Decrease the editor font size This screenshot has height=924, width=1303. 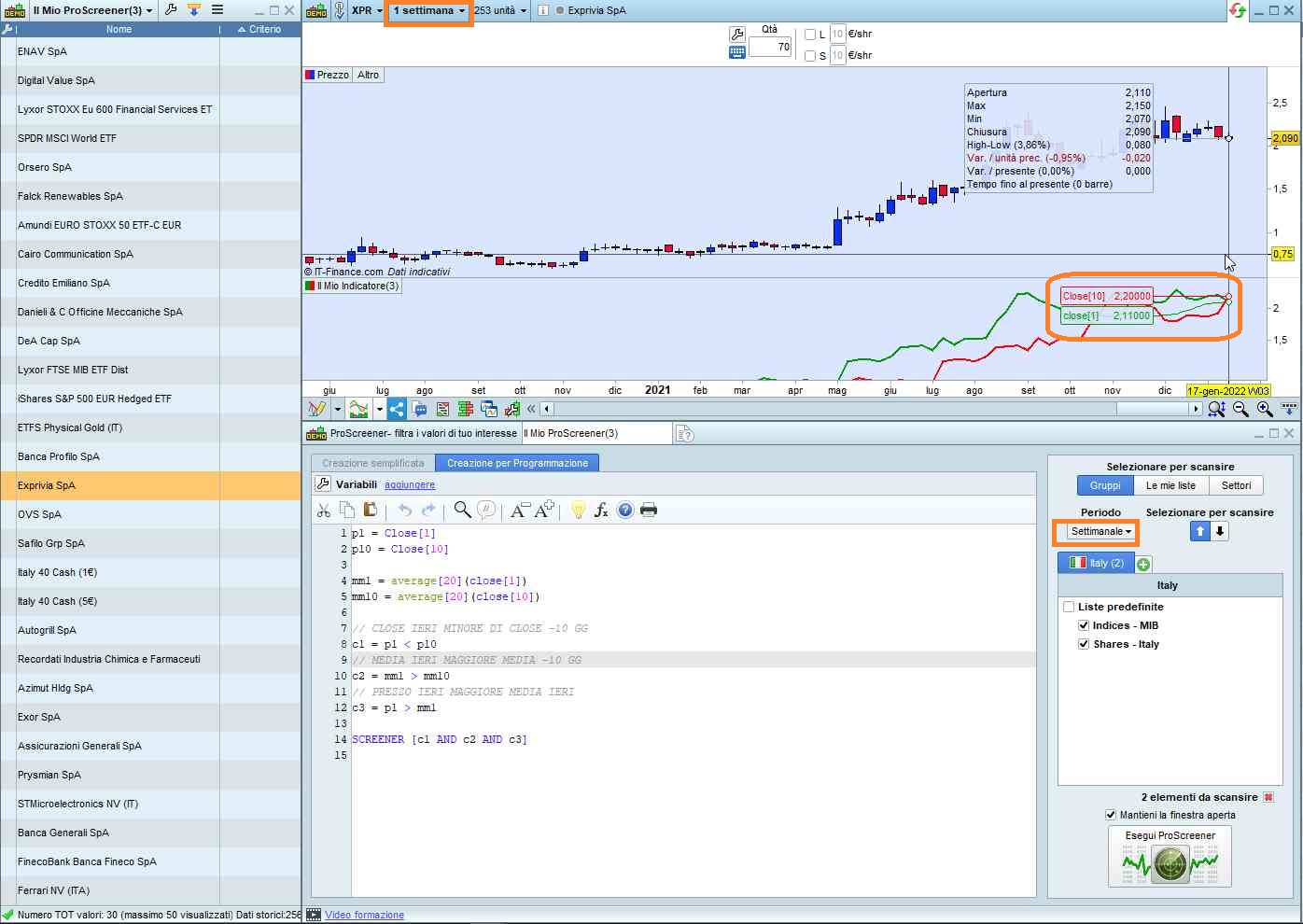point(520,510)
